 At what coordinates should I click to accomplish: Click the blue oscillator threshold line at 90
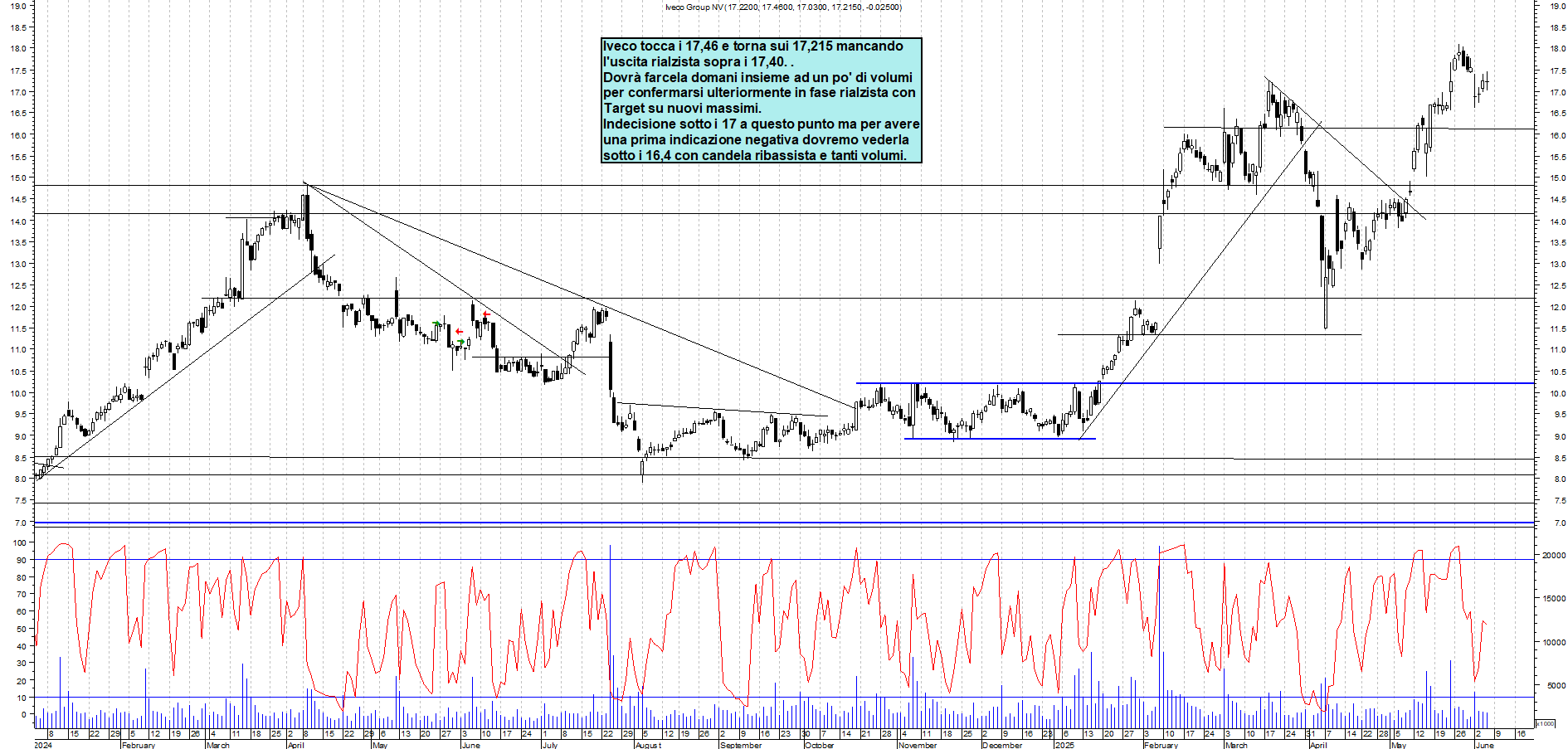[747, 559]
